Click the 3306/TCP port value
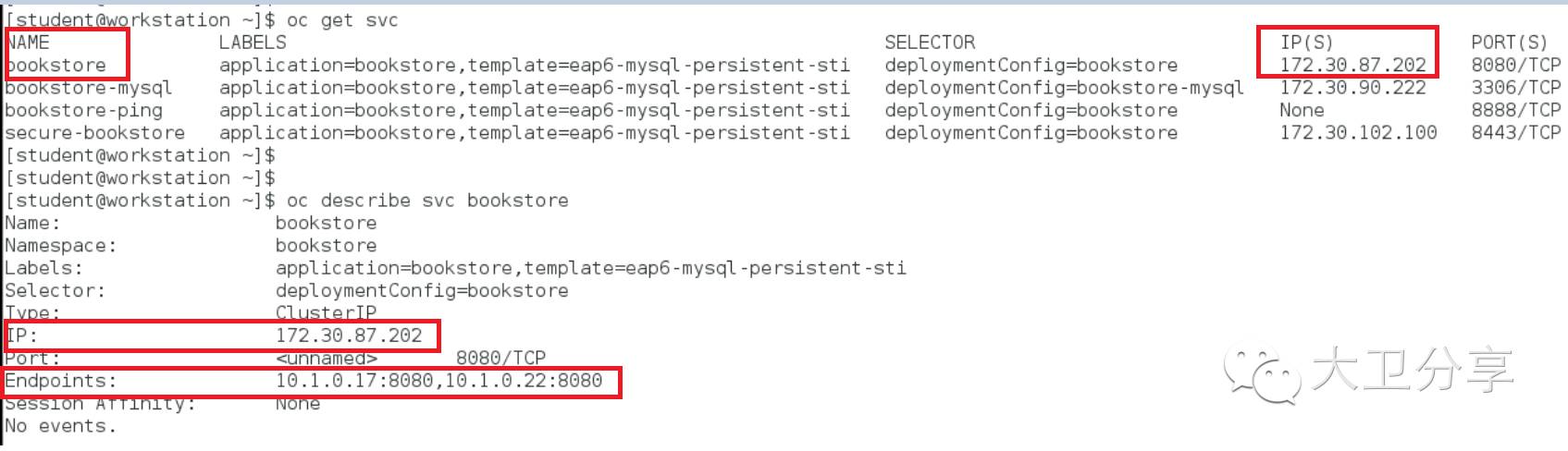 pyautogui.click(x=1515, y=88)
